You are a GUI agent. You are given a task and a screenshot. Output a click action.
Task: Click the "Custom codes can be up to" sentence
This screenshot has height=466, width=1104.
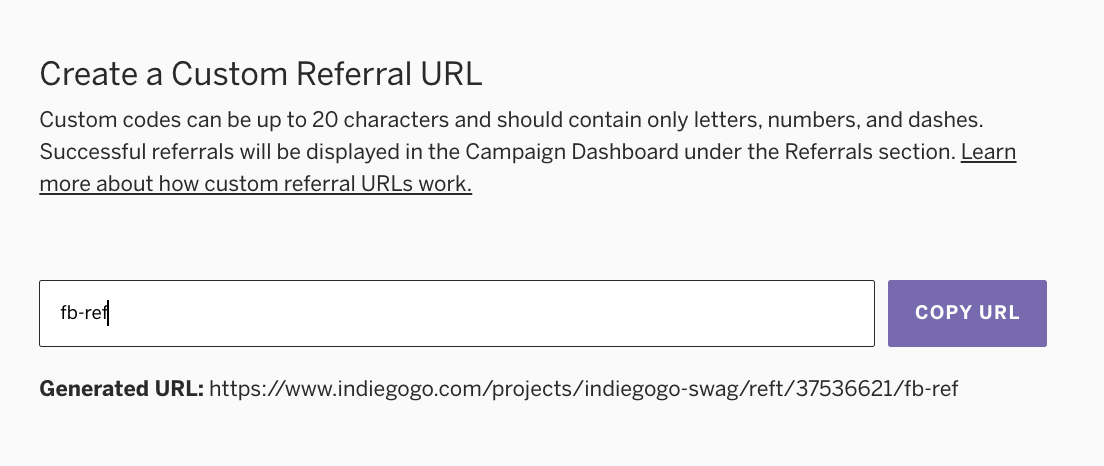150,121
